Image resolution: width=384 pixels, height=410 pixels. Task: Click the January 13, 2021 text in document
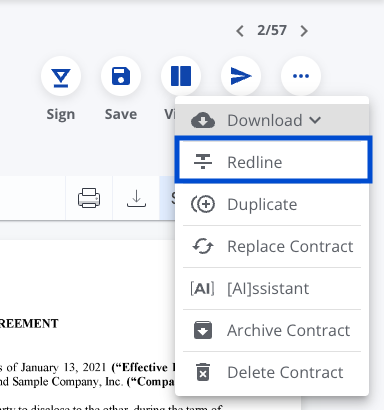[x=63, y=367]
